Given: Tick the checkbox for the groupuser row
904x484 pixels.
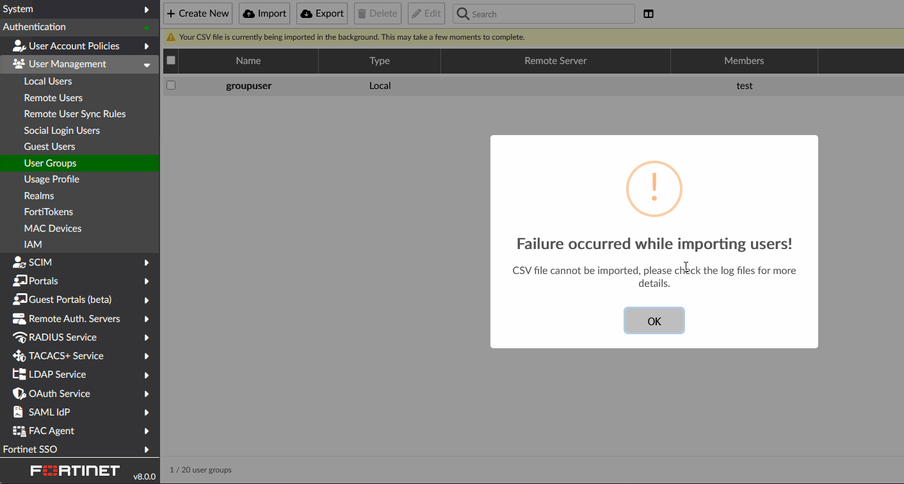Looking at the screenshot, I should [171, 85].
